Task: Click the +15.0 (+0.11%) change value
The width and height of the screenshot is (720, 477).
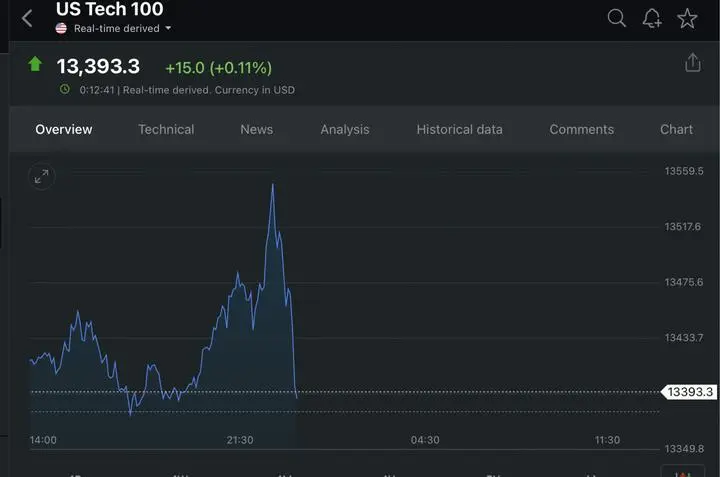Action: [219, 68]
